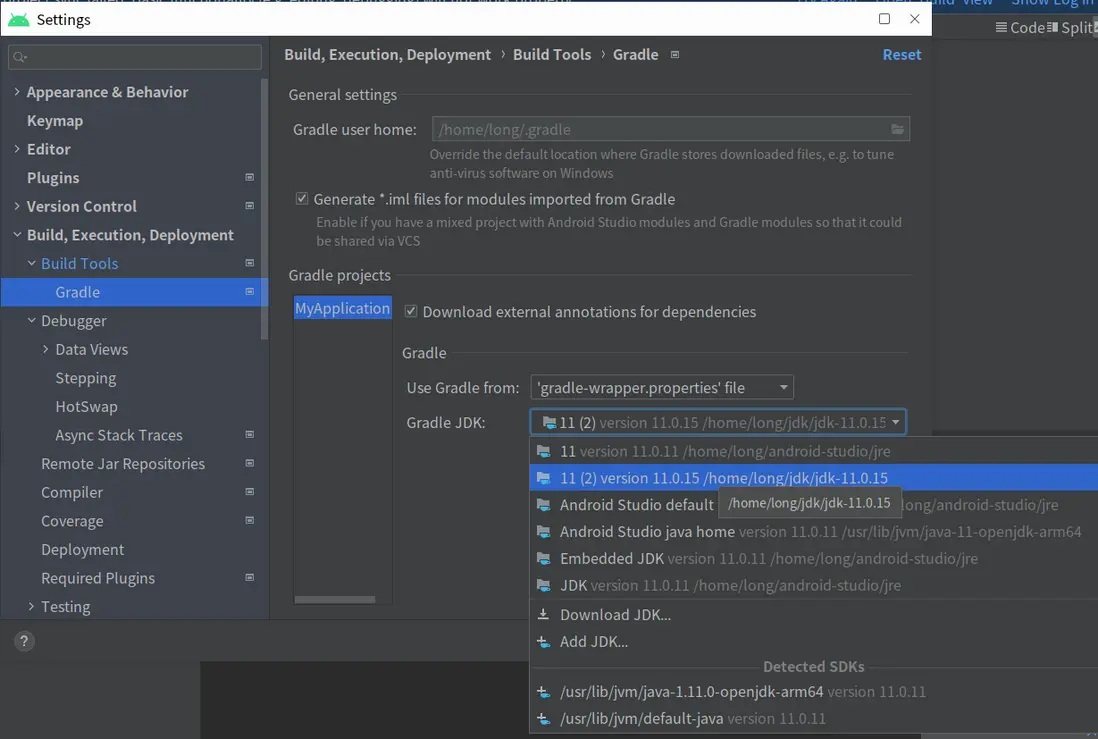The width and height of the screenshot is (1098, 739).
Task: Expand Appearance & Behavior settings section
Action: click(x=17, y=92)
